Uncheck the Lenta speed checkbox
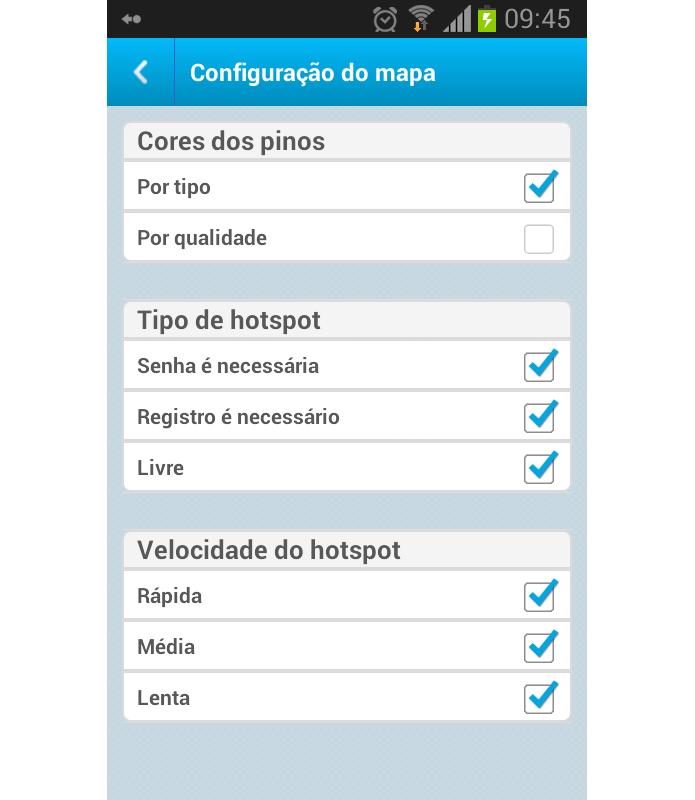The height and width of the screenshot is (800, 695). click(539, 698)
